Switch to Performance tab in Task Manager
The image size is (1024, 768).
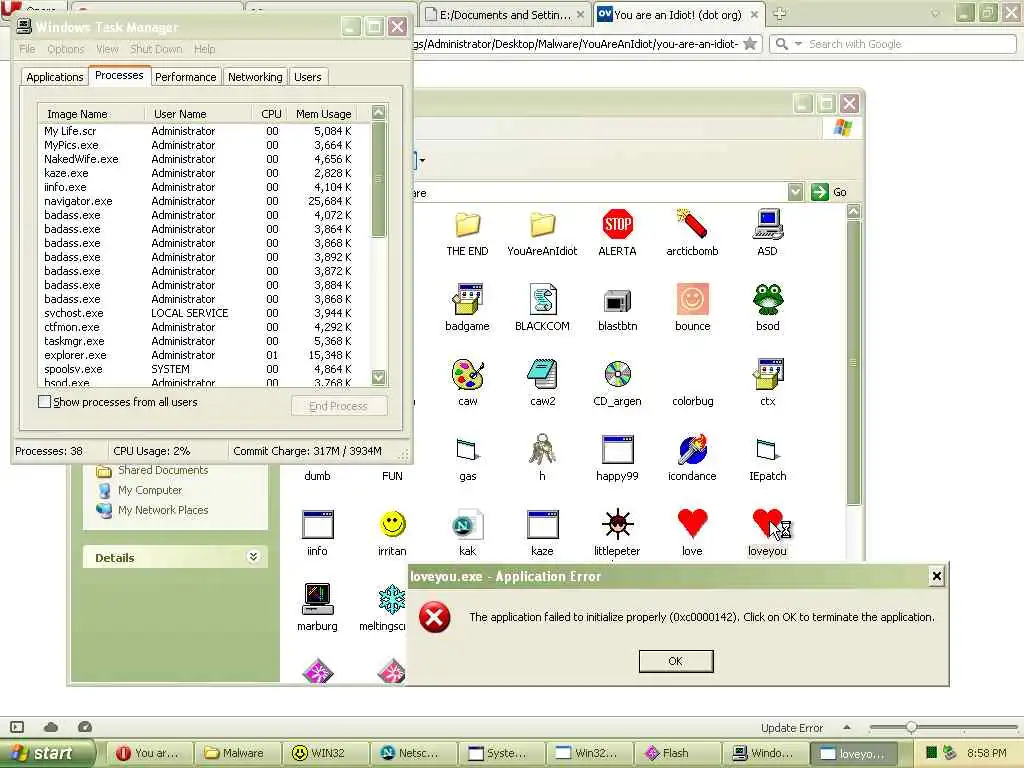pyautogui.click(x=185, y=77)
